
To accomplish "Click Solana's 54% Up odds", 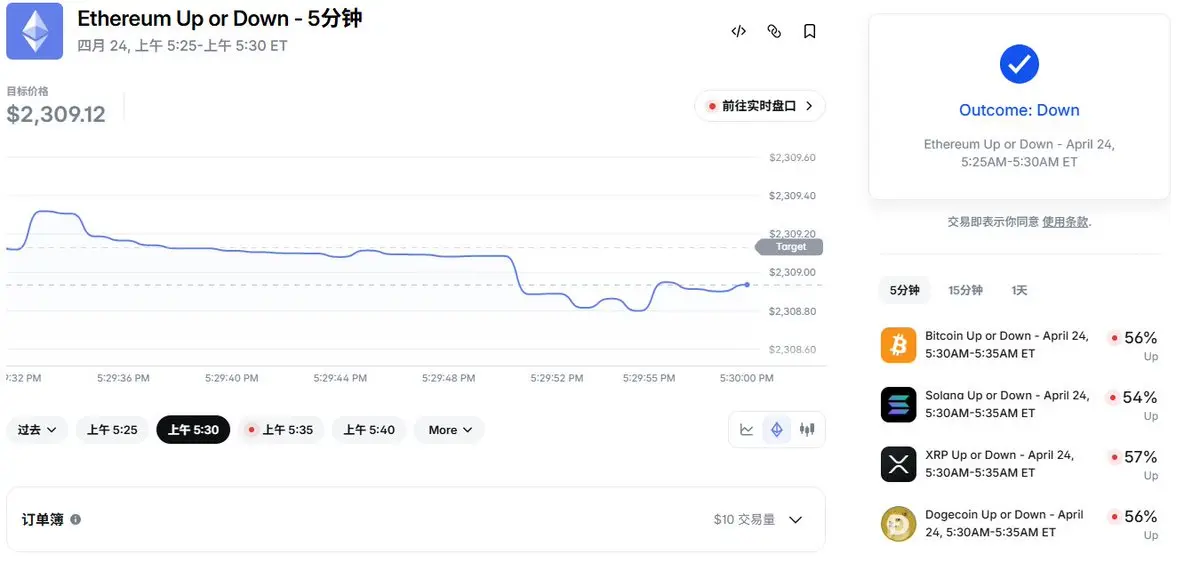I will (1140, 398).
